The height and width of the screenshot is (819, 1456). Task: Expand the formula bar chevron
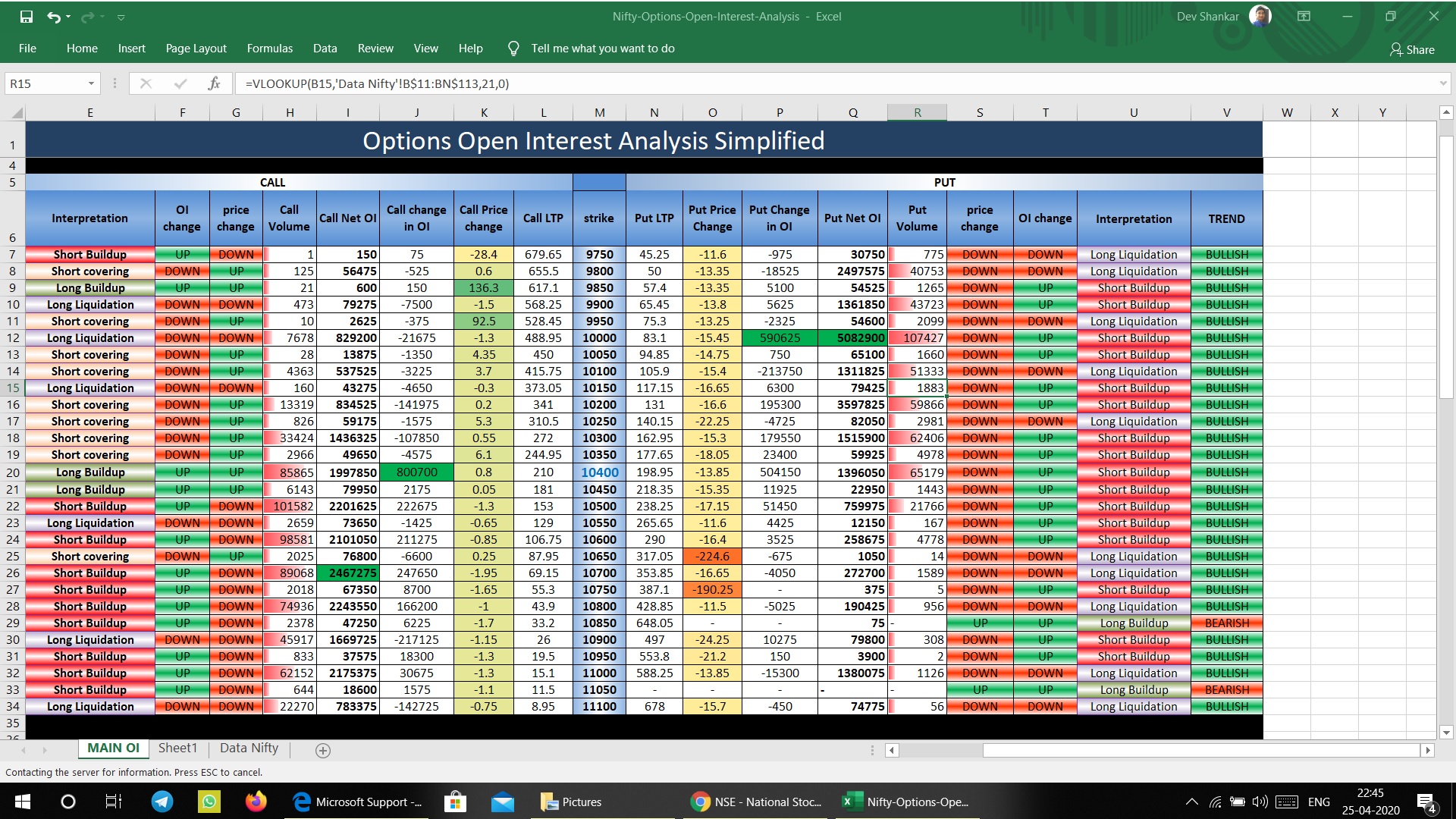pyautogui.click(x=1442, y=83)
